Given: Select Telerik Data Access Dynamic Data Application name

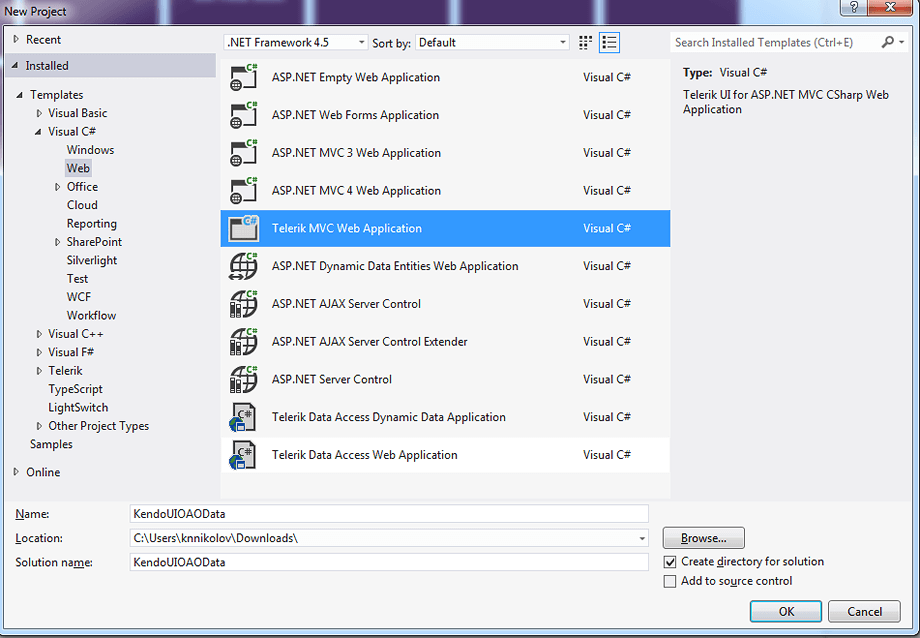Looking at the screenshot, I should coord(388,417).
